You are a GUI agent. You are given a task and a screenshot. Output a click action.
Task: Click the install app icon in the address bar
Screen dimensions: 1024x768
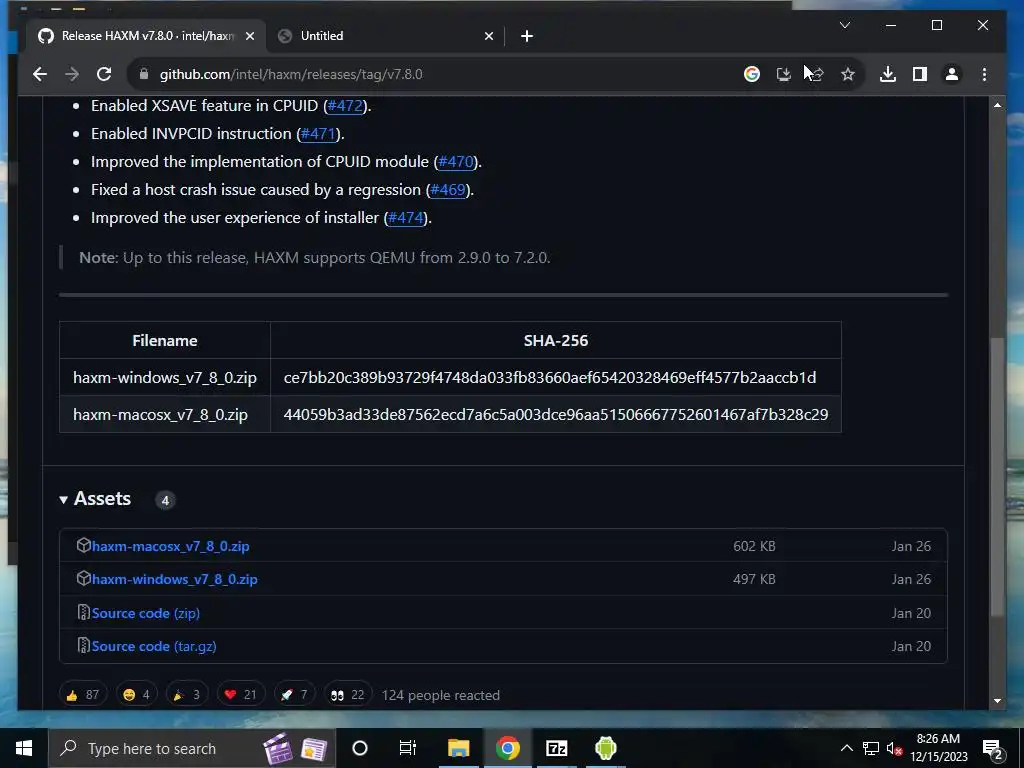(783, 74)
